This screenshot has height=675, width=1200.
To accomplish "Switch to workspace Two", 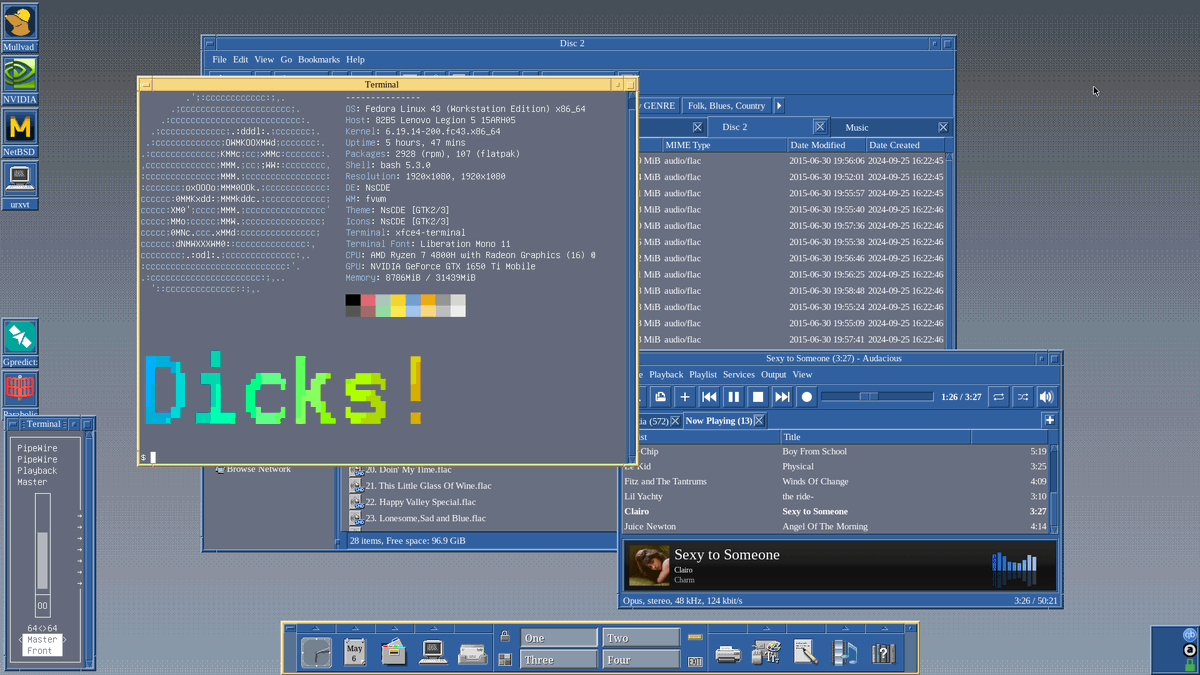I will pos(642,637).
